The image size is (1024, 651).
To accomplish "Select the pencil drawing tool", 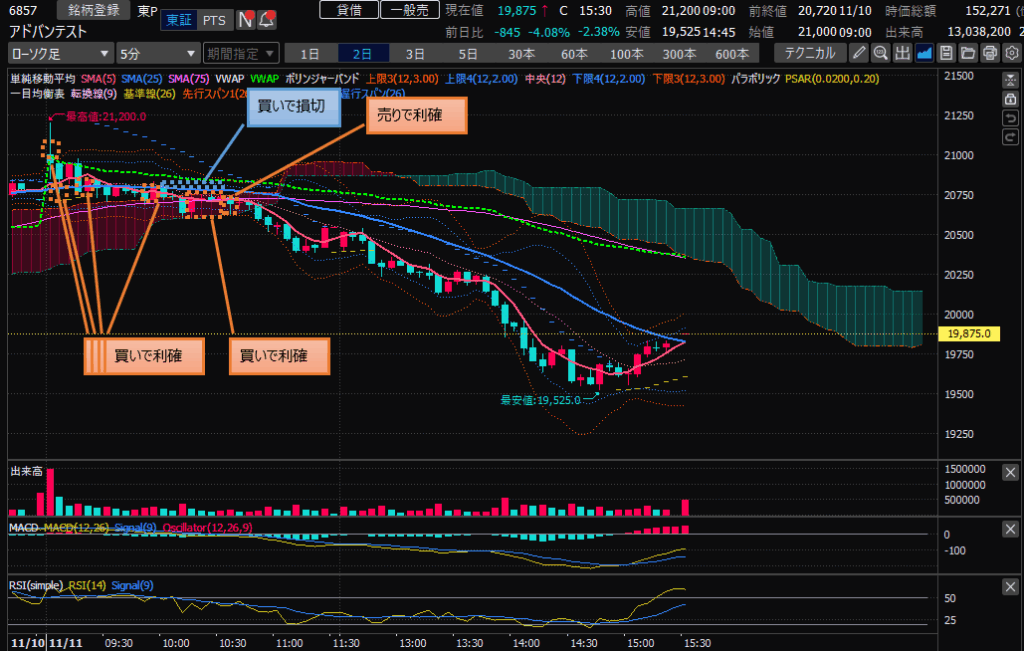I will click(x=859, y=53).
